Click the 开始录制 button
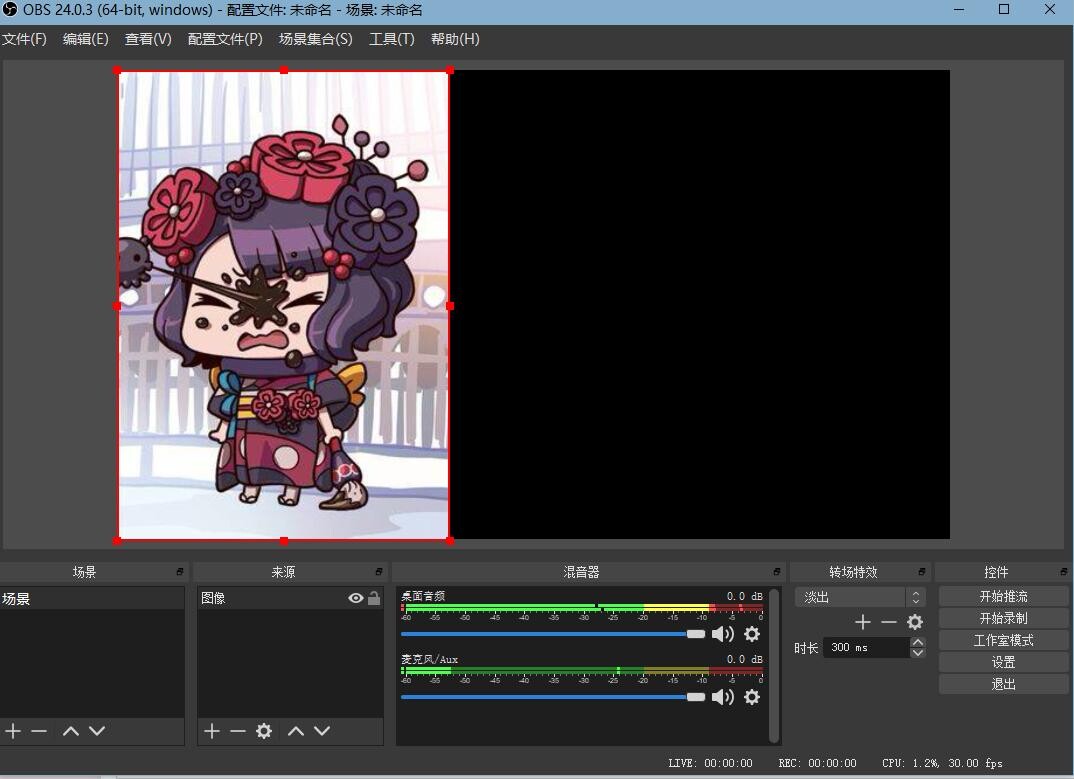Viewport: 1074px width, 779px height. point(1003,618)
